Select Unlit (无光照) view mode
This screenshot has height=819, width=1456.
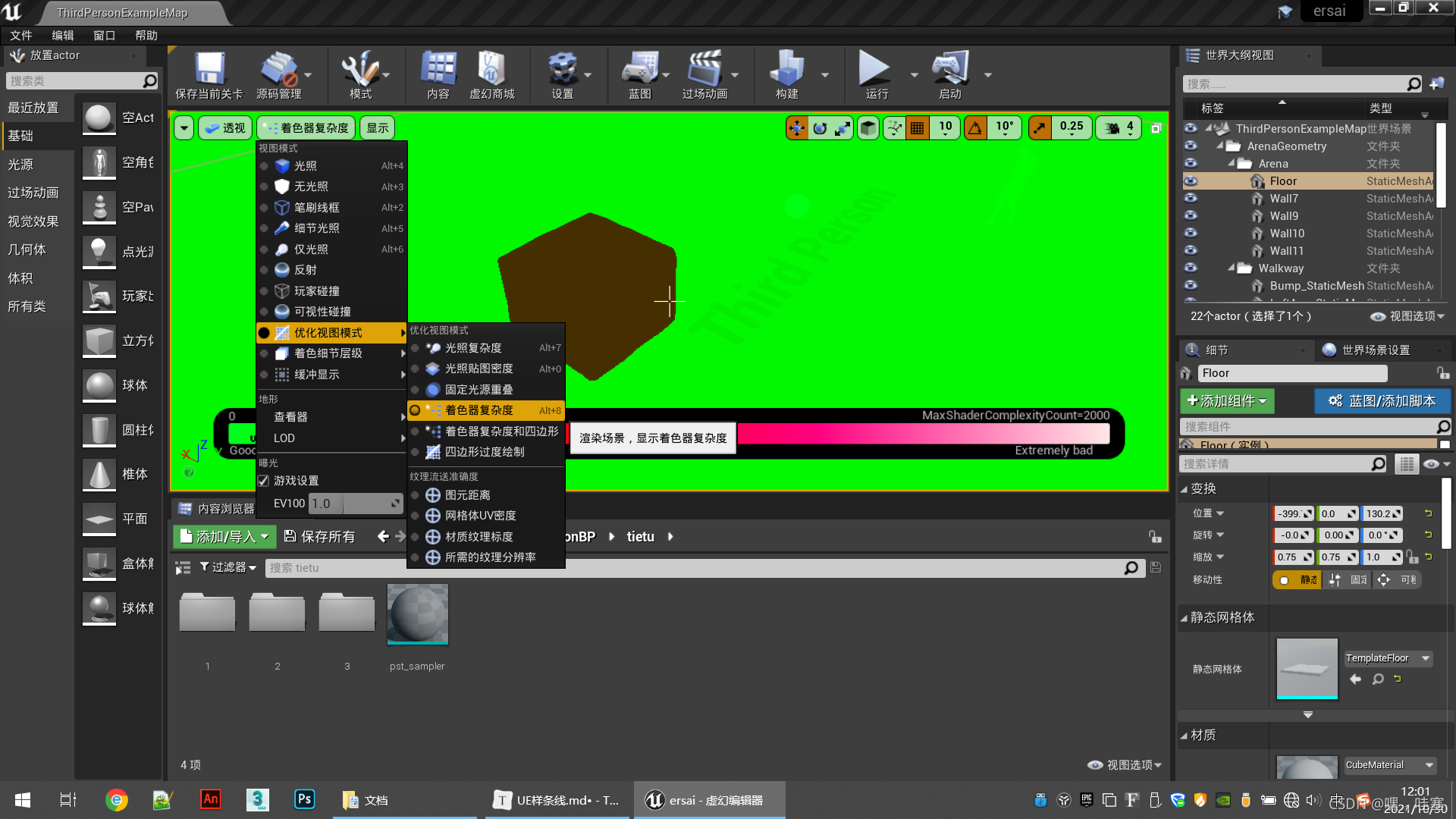click(332, 187)
